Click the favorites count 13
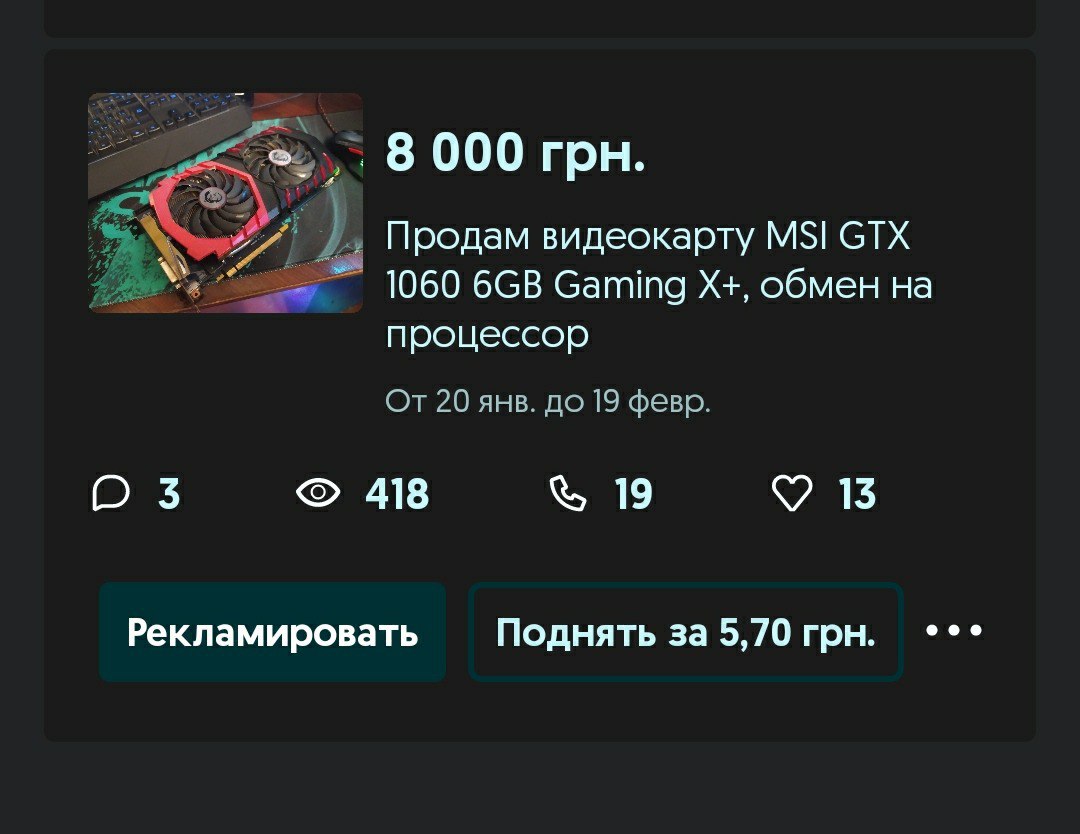Image resolution: width=1080 pixels, height=834 pixels. pyautogui.click(x=857, y=493)
